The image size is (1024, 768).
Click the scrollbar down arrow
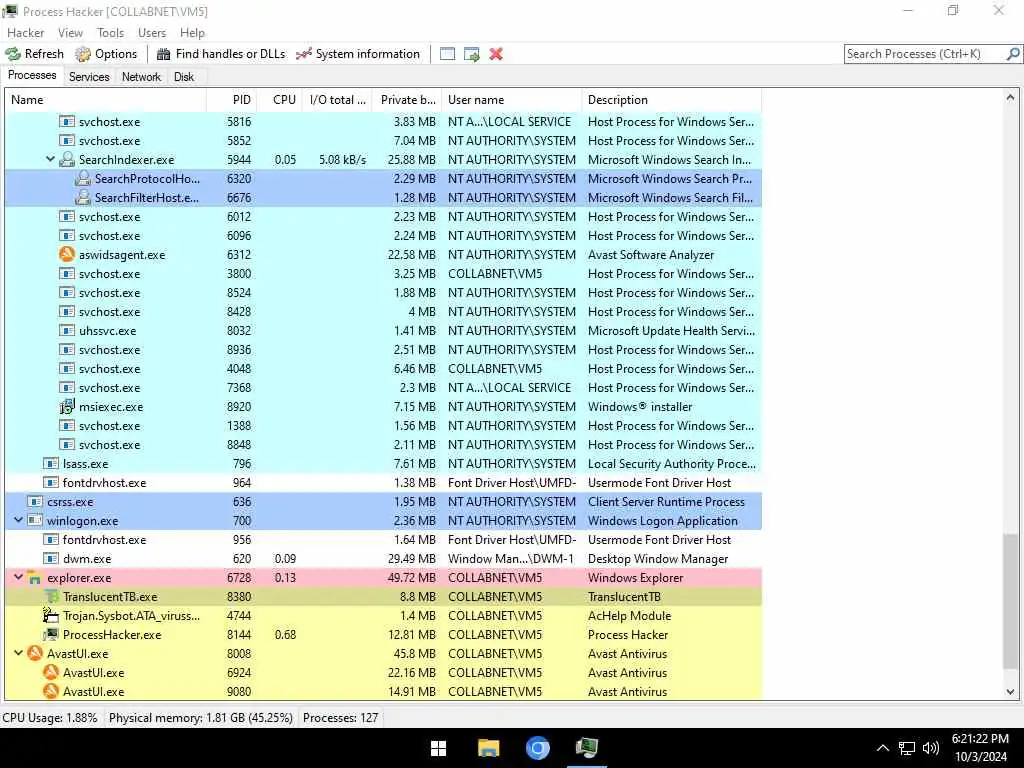click(x=1010, y=692)
